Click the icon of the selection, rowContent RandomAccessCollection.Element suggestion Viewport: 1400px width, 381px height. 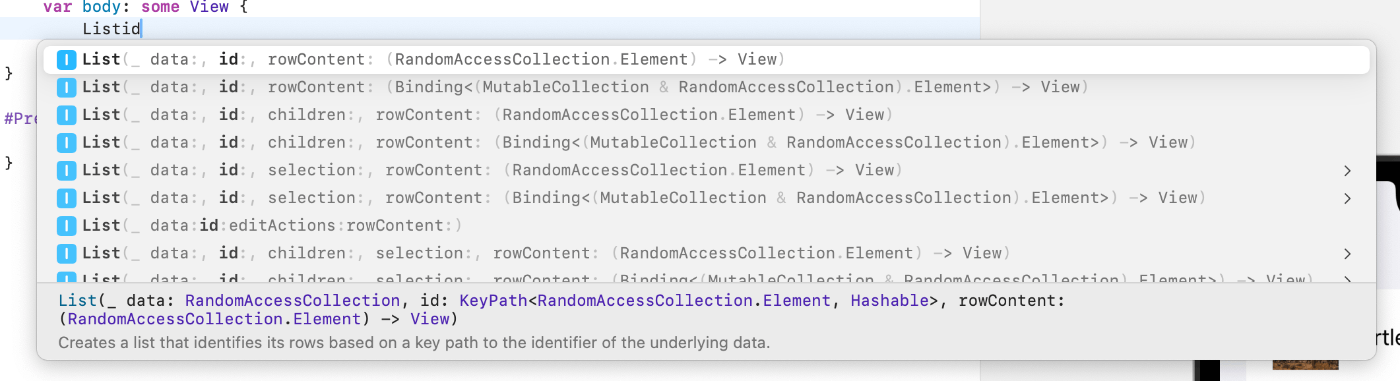(66, 170)
